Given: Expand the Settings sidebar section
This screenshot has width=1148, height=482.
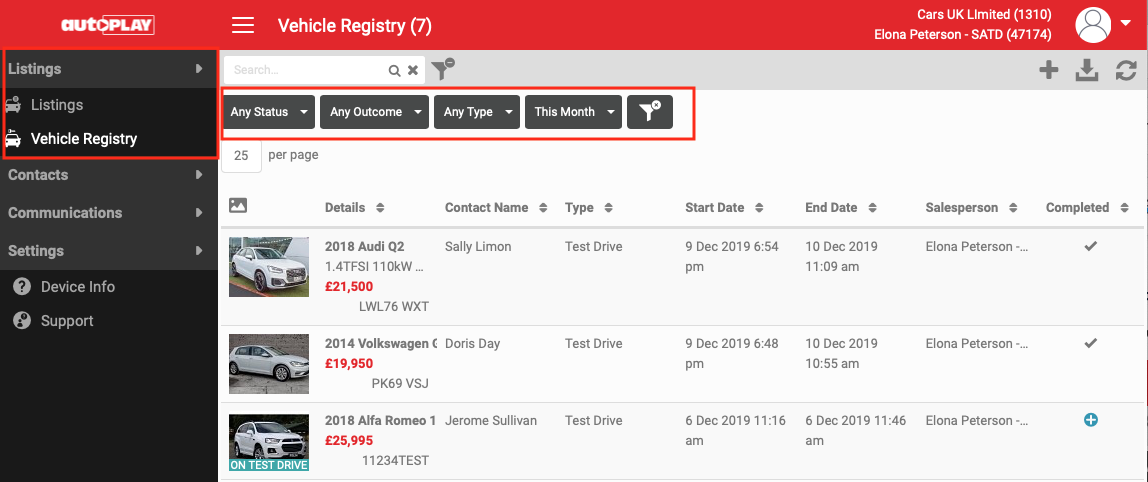Looking at the screenshot, I should 108,251.
